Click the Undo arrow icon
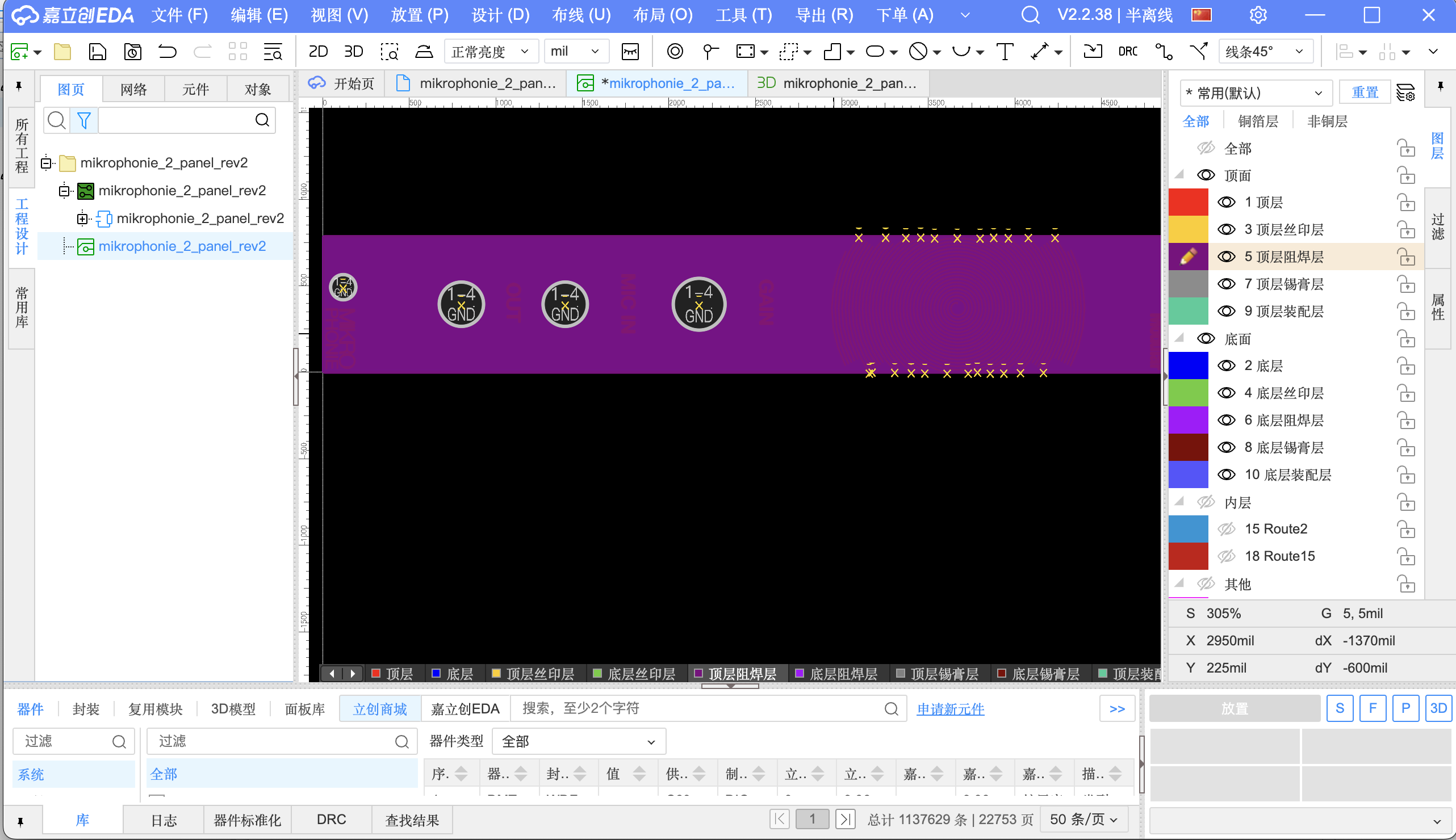Screen dimensions: 1456x840 point(168,52)
